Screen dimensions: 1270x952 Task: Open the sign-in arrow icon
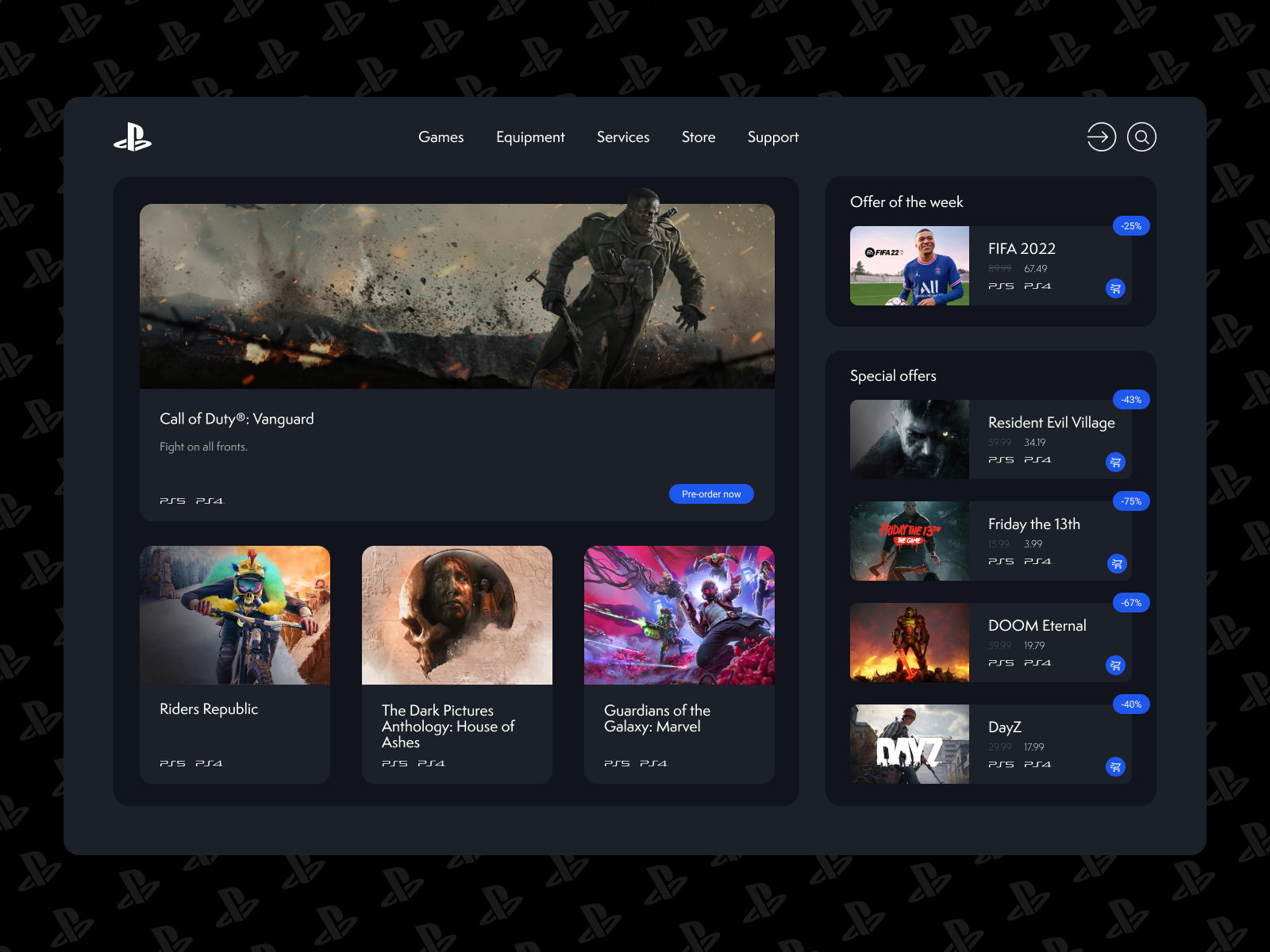tap(1102, 136)
